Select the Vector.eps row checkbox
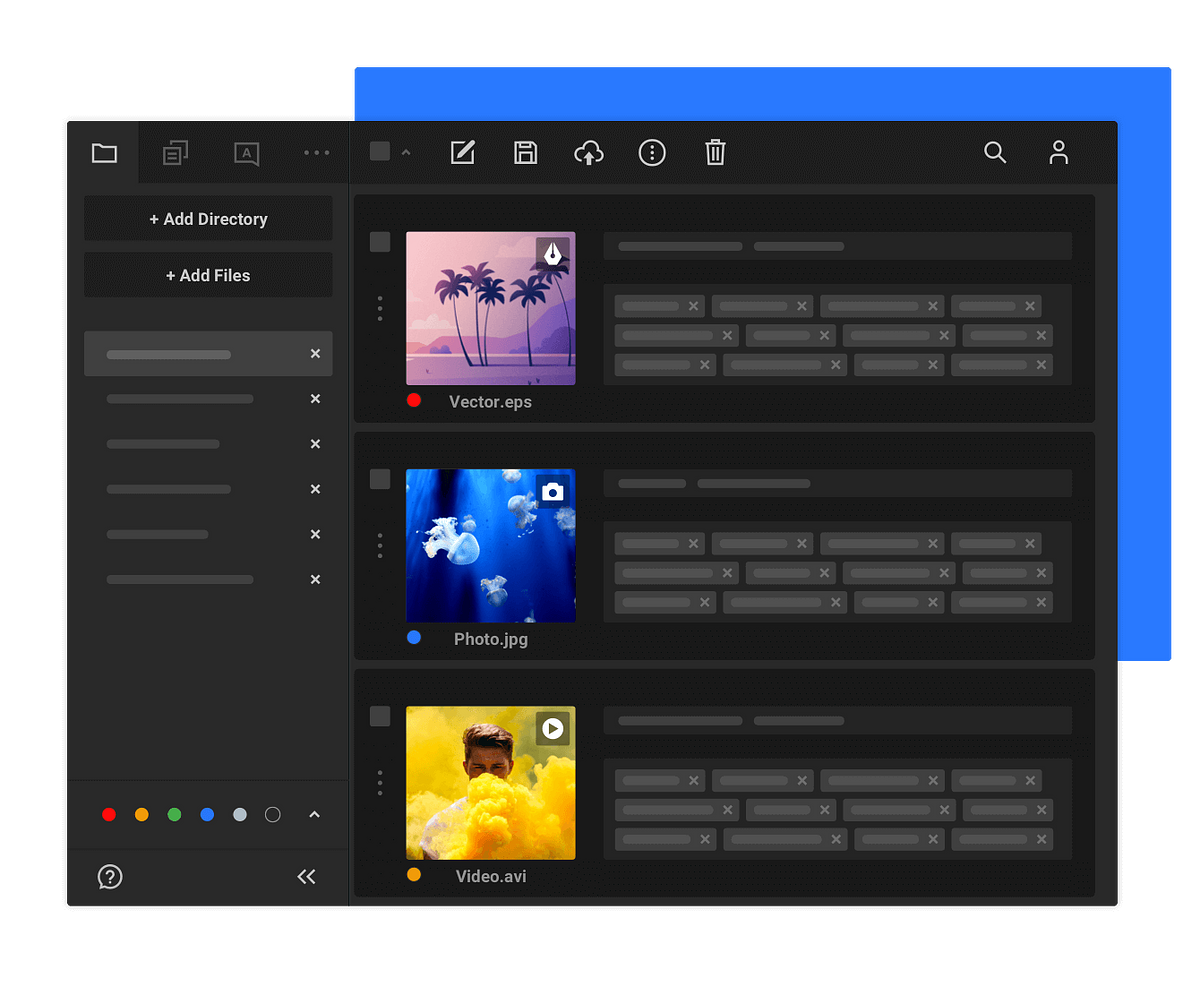This screenshot has height=996, width=1200. [380, 242]
